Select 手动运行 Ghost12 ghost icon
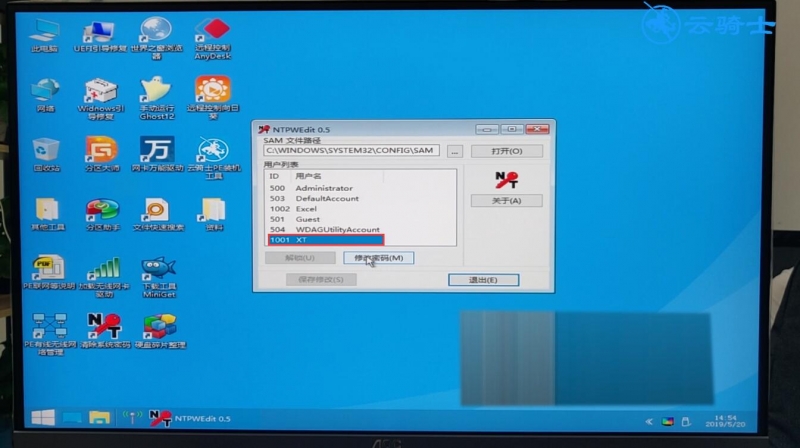800x448 pixels. (x=157, y=97)
